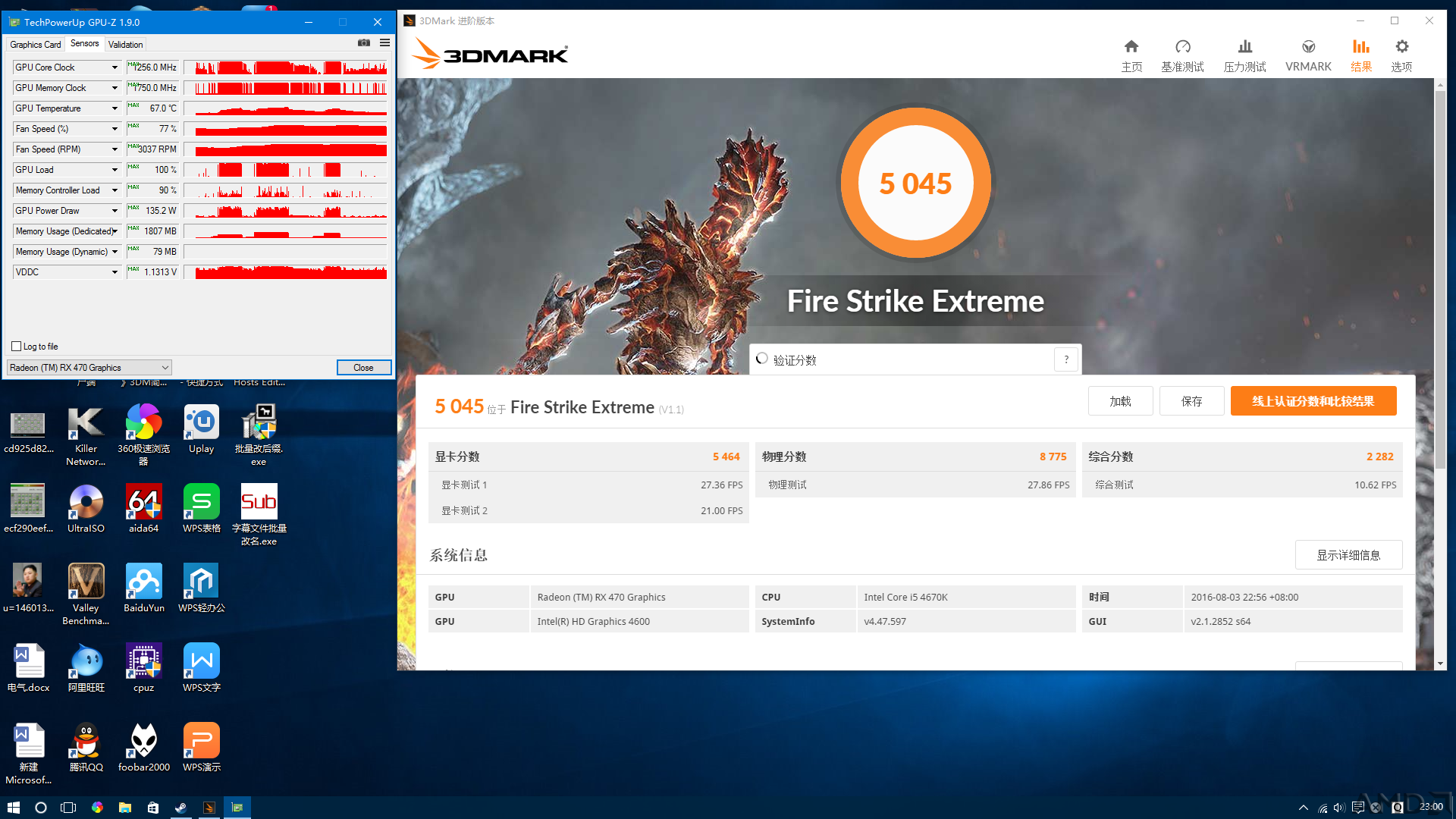
Task: Open Task View on the taskbar
Action: click(68, 808)
